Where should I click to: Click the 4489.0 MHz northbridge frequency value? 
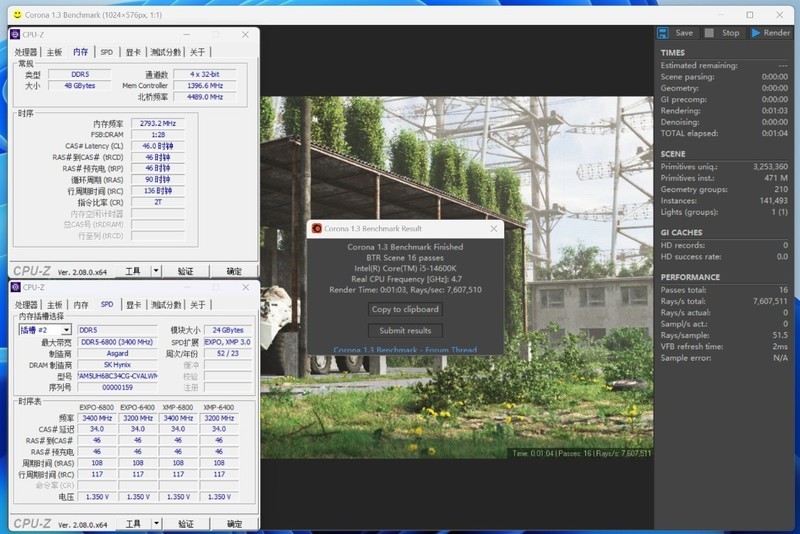click(205, 97)
